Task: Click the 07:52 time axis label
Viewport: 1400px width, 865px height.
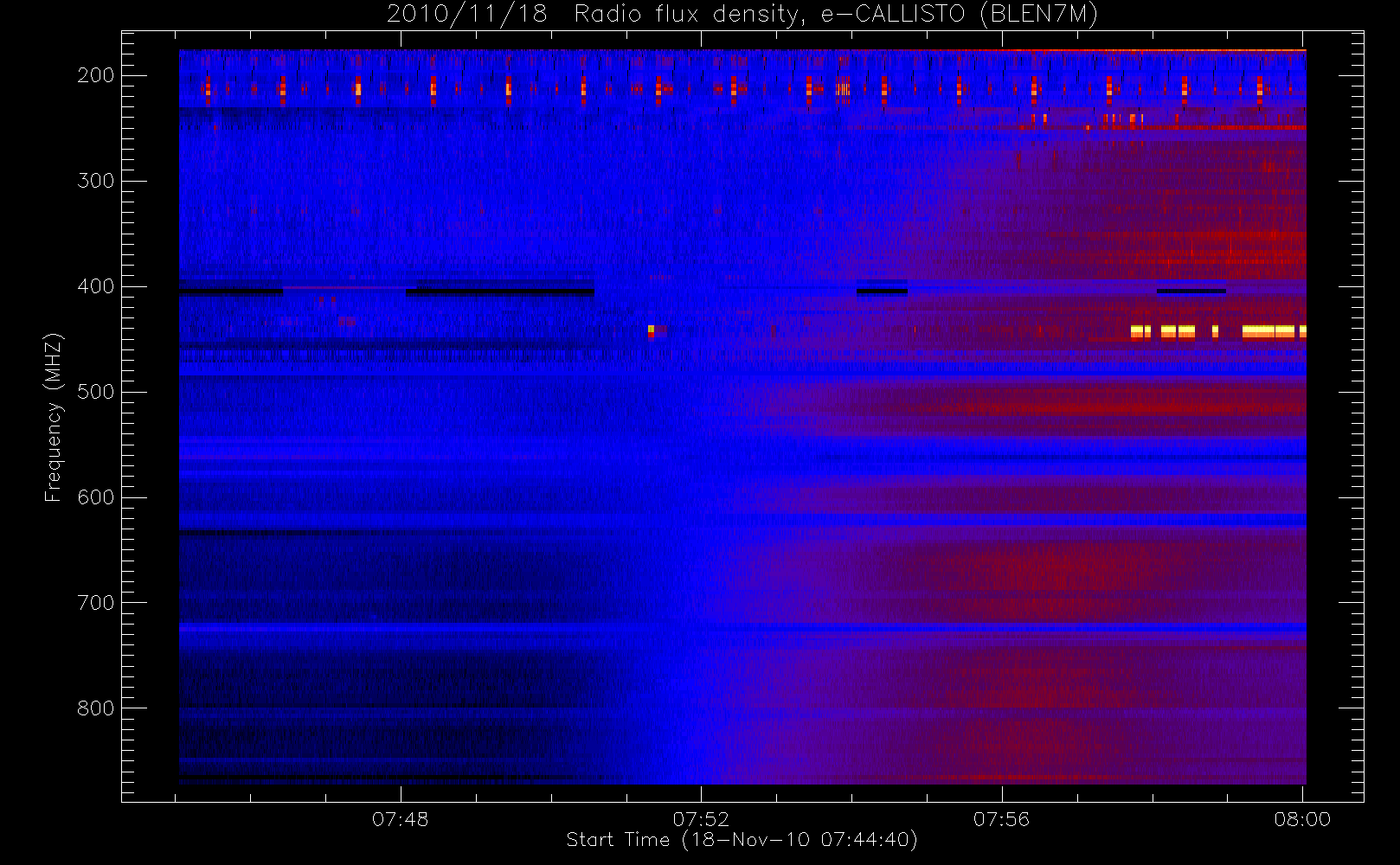Action: coord(701,819)
